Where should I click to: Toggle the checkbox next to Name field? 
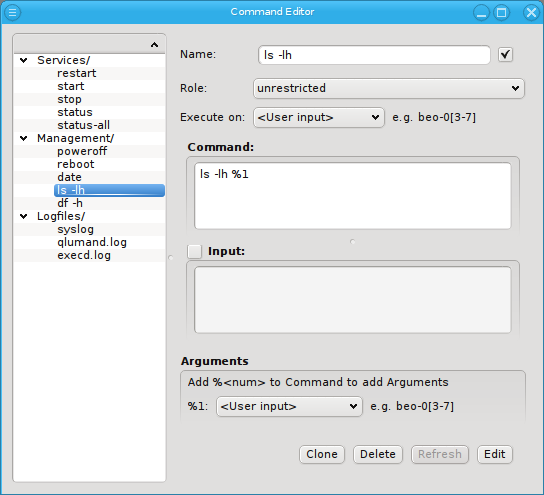[x=505, y=54]
